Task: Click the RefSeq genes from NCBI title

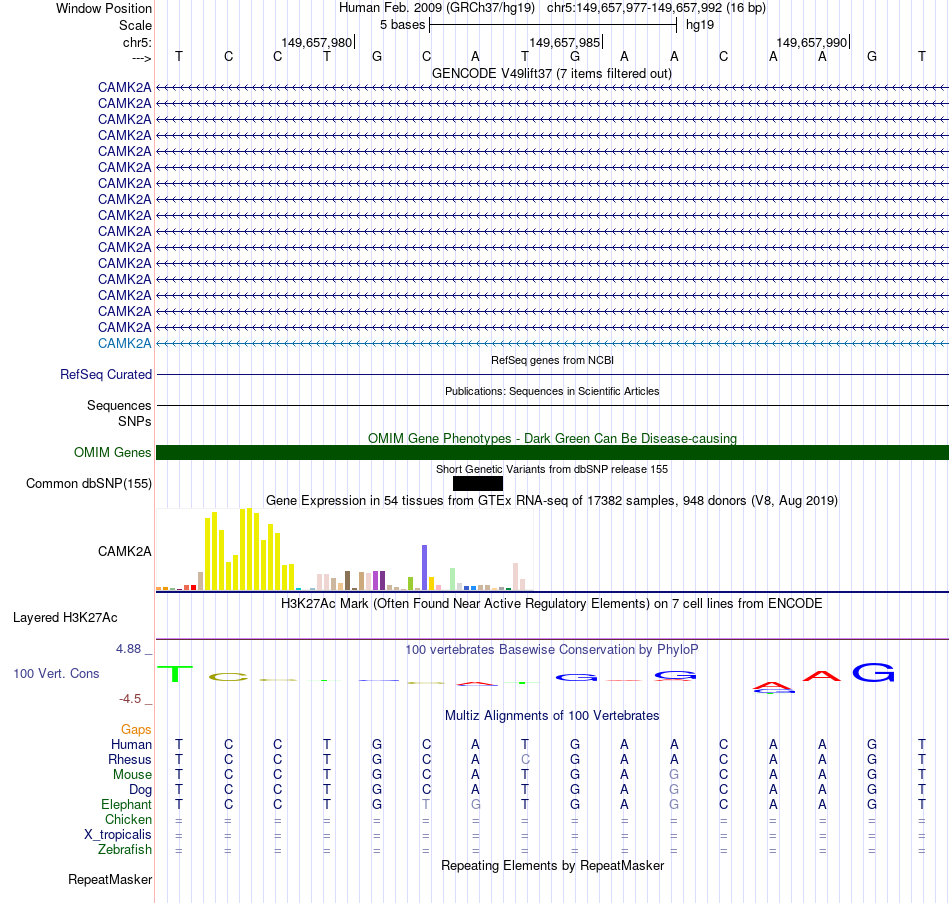Action: pos(552,360)
